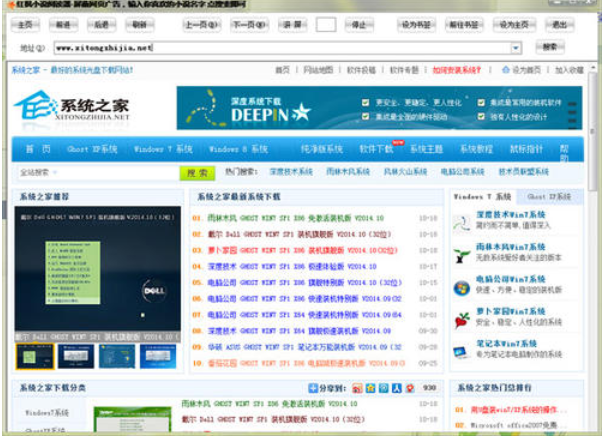This screenshot has height=437, width=602.
Task: Click the 搜索 button beside the address bar
Action: point(550,47)
